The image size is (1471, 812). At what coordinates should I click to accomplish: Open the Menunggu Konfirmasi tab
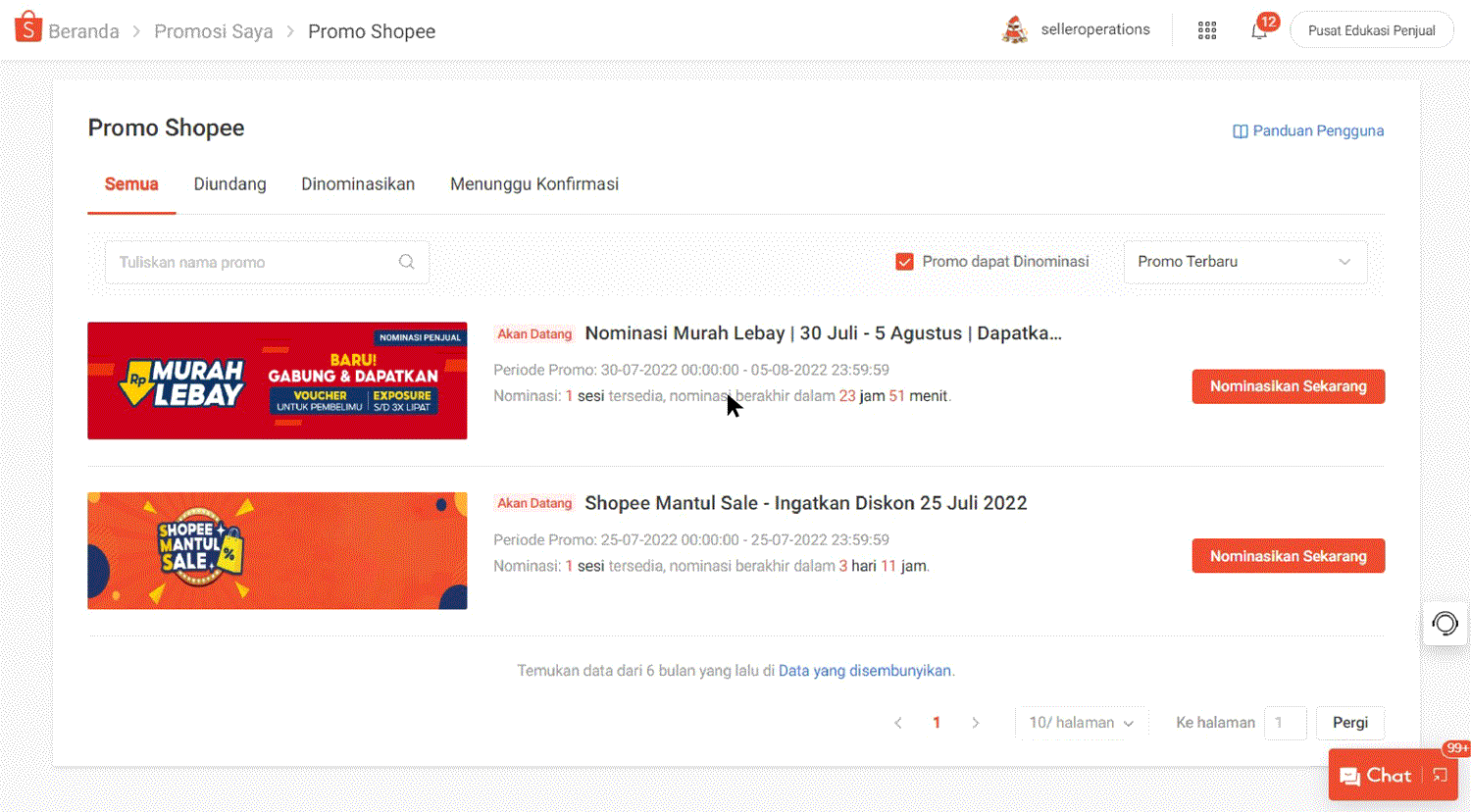pos(534,183)
